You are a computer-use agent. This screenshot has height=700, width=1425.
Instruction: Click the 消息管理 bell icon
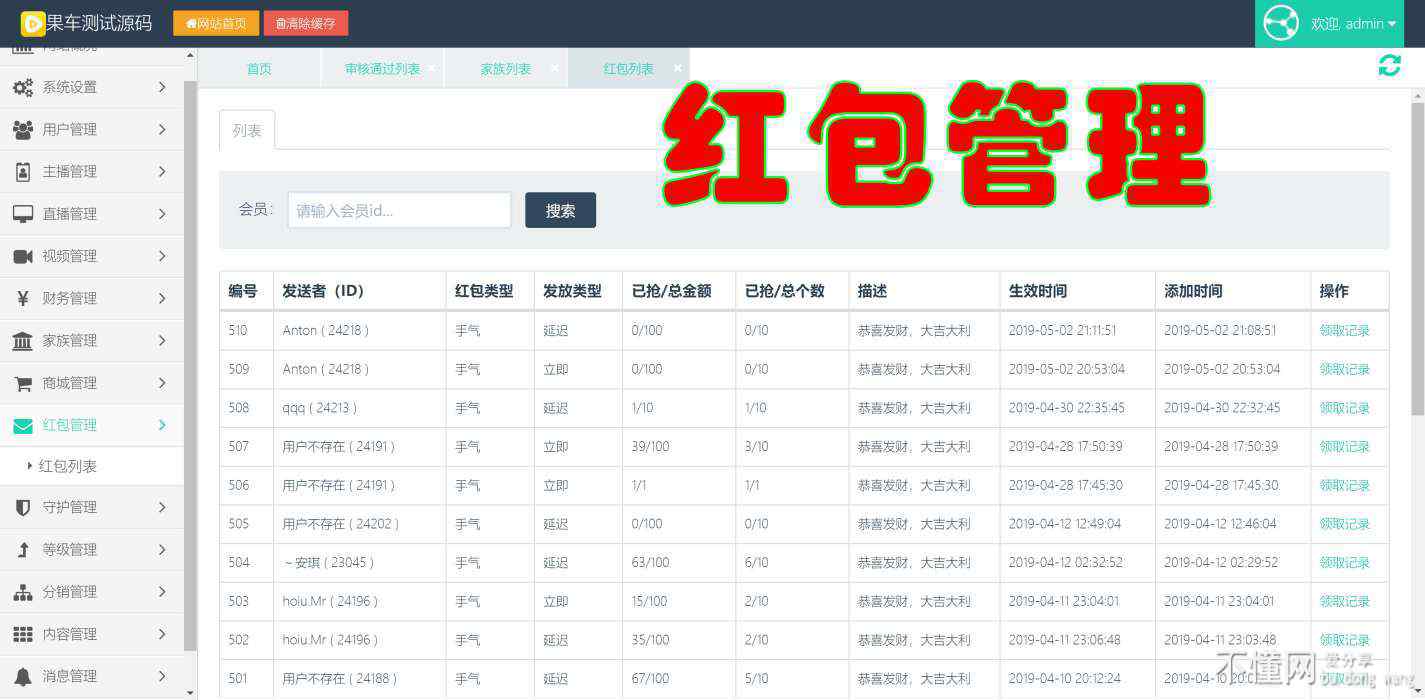click(x=22, y=677)
